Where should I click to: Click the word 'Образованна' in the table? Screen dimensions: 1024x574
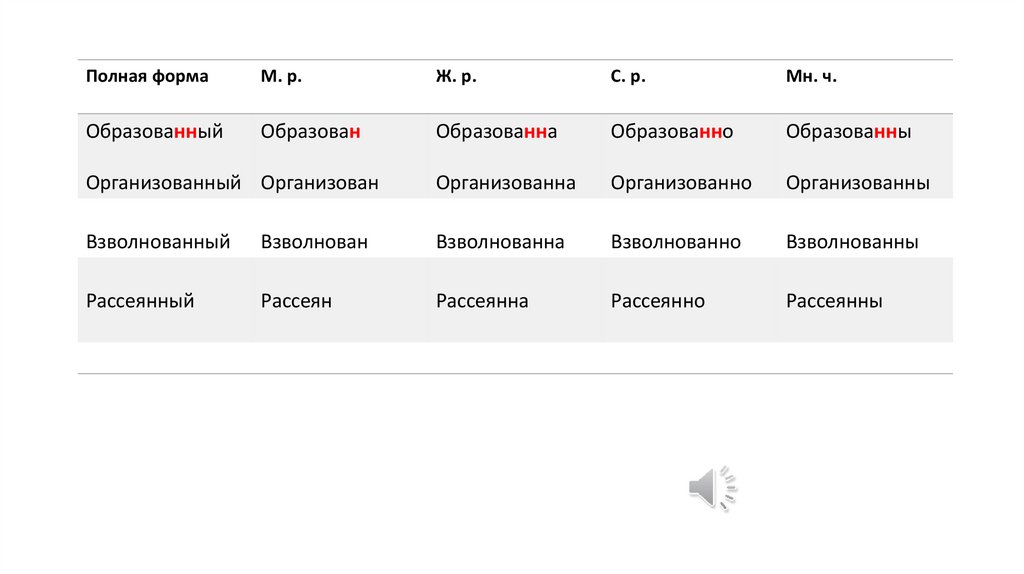496,132
